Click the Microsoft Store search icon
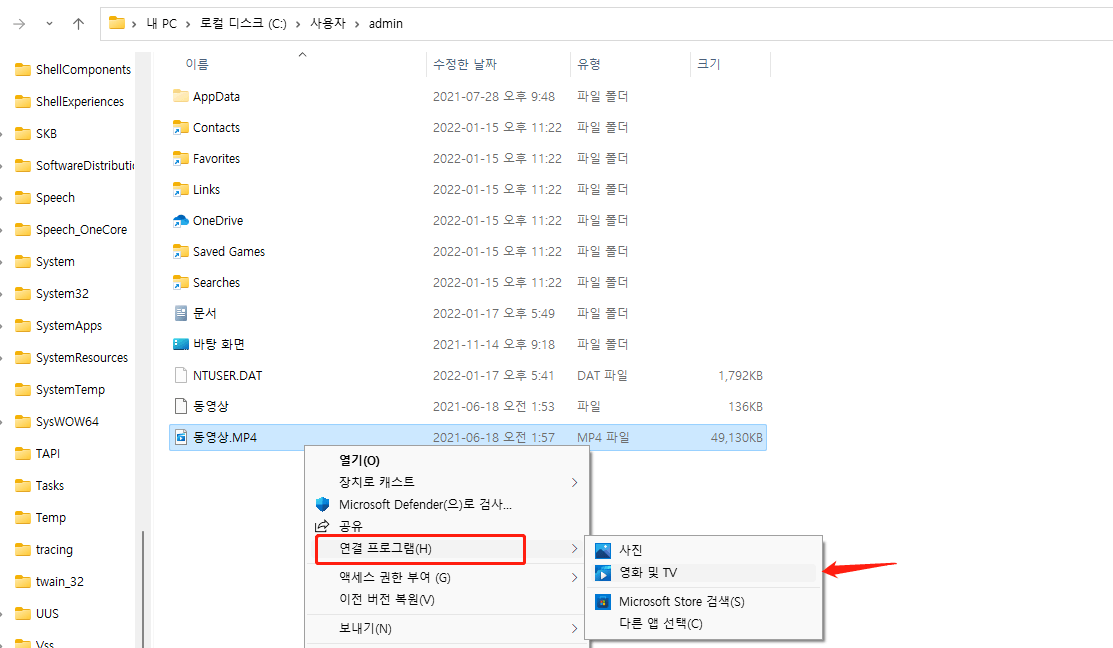Image resolution: width=1113 pixels, height=648 pixels. [604, 601]
